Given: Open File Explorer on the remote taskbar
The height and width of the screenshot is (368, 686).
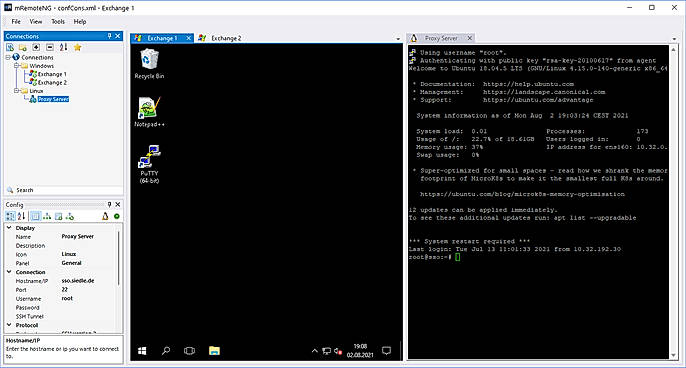Looking at the screenshot, I should [214, 350].
